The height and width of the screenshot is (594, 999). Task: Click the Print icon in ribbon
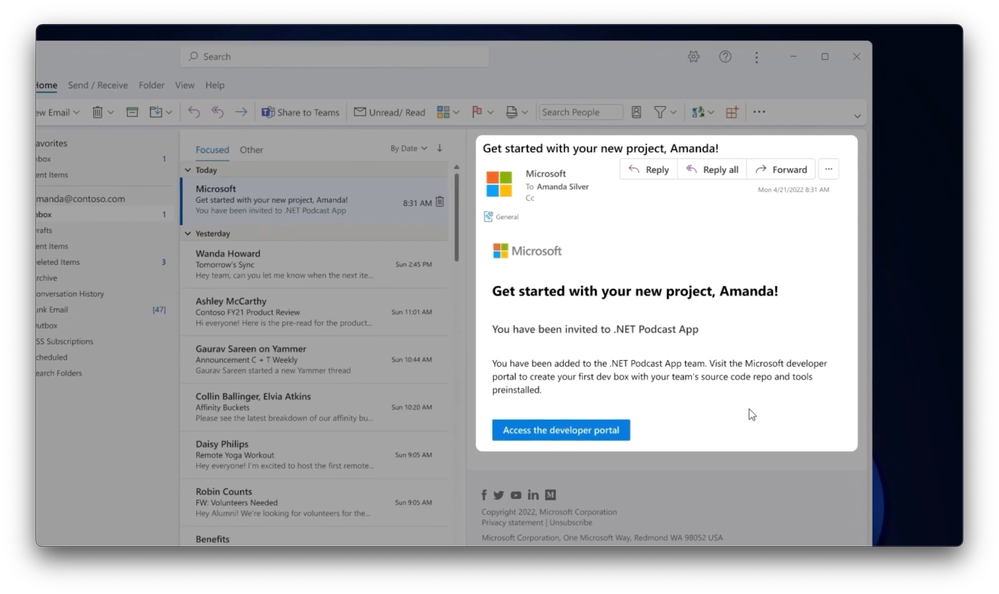coord(511,112)
